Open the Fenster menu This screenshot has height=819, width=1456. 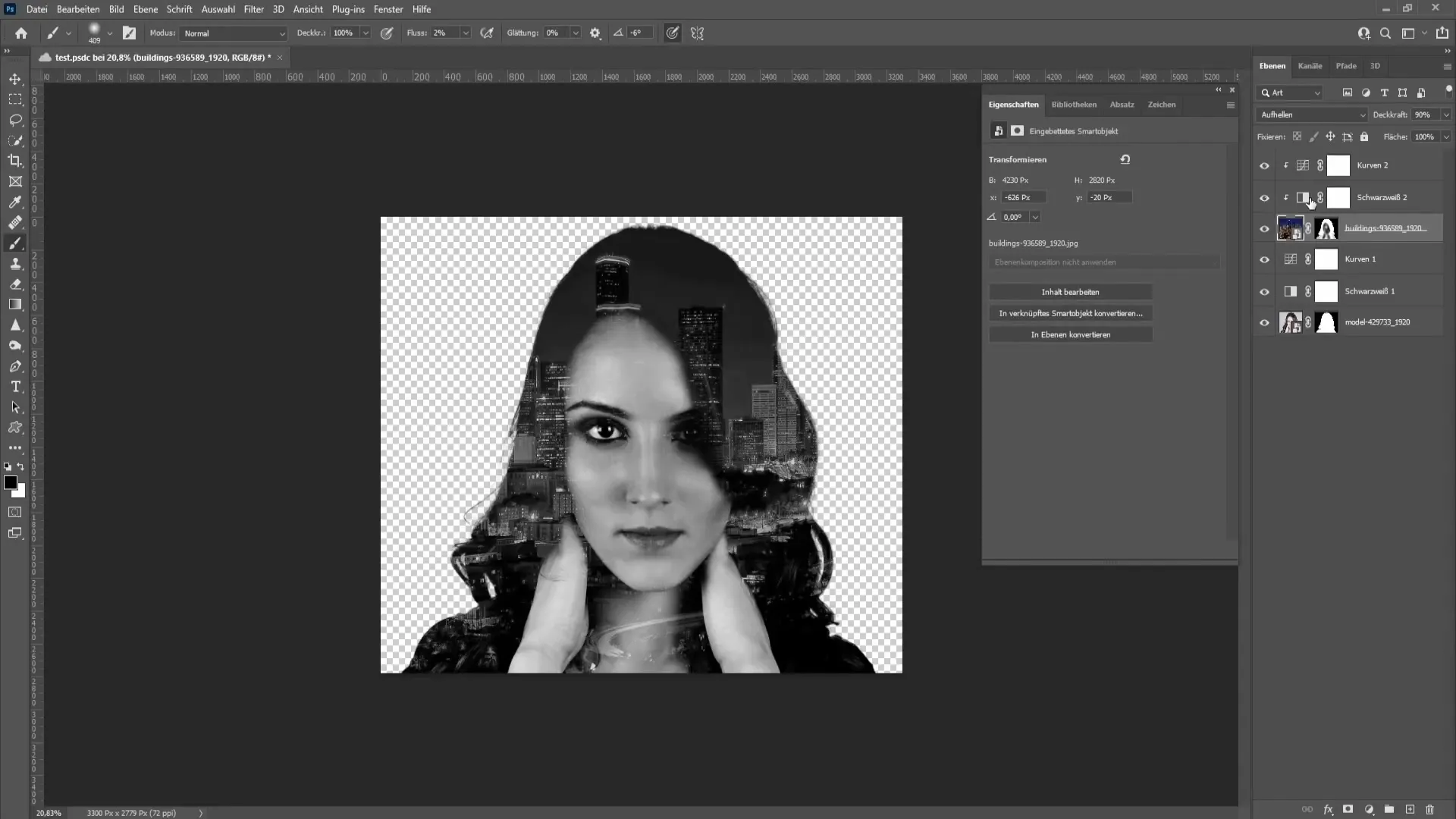389,9
